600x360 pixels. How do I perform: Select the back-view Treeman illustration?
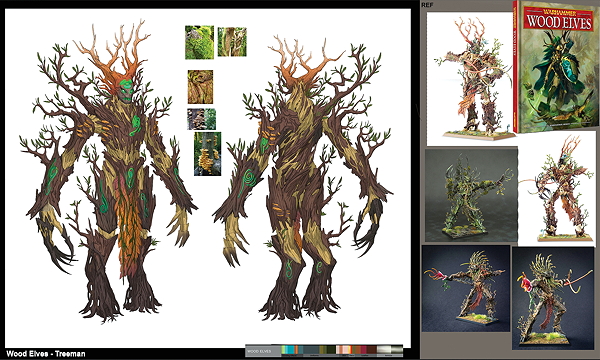(x=302, y=179)
